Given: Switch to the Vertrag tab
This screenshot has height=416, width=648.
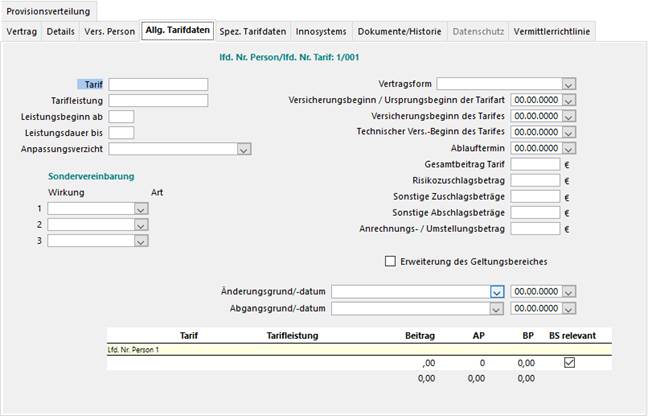Looking at the screenshot, I should point(22,32).
